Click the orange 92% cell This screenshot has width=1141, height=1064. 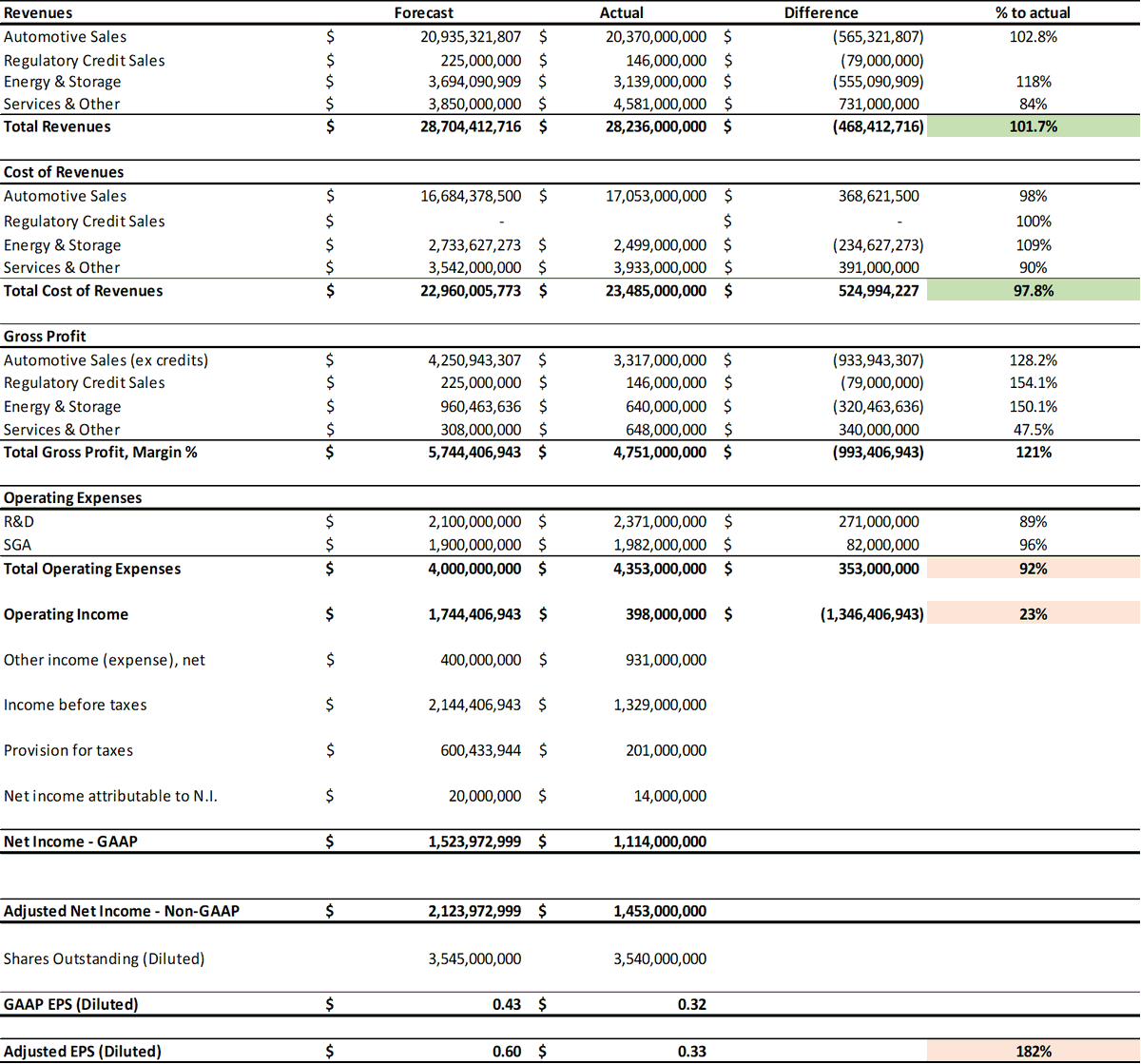1034,569
